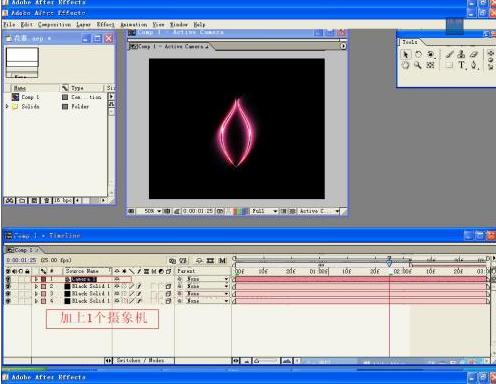Expand Camera 1 layer properties
The height and width of the screenshot is (384, 496).
36,279
